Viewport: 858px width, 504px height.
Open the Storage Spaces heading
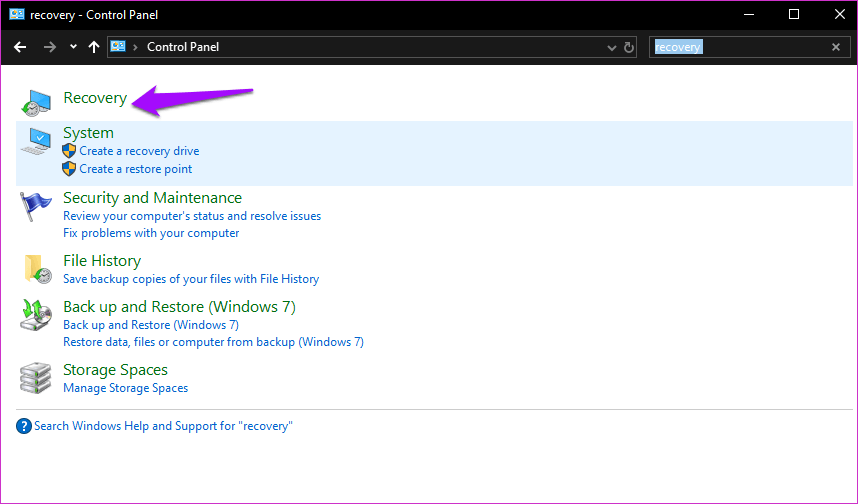[x=115, y=370]
